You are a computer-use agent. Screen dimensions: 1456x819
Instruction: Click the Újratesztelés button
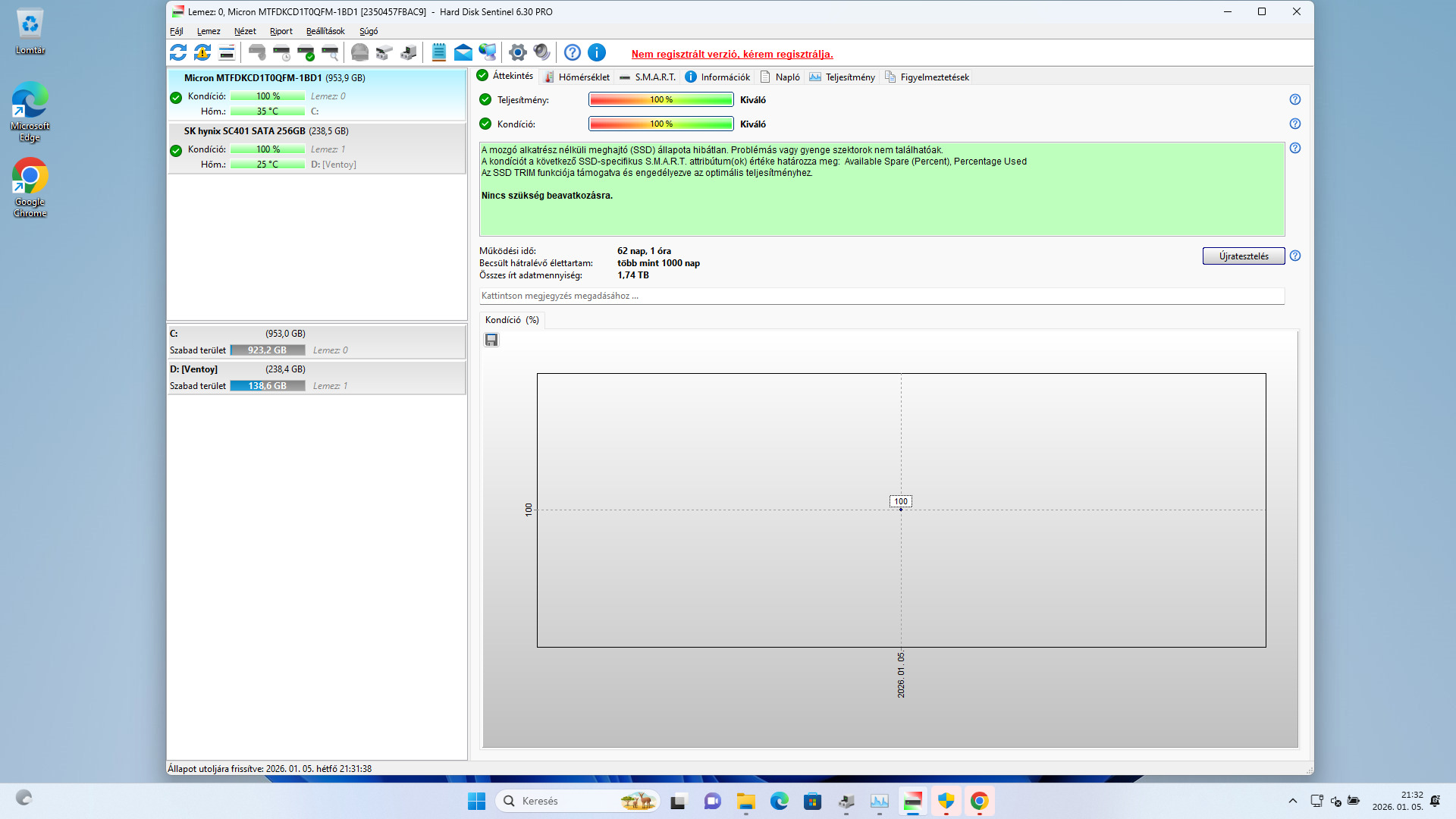(1243, 256)
